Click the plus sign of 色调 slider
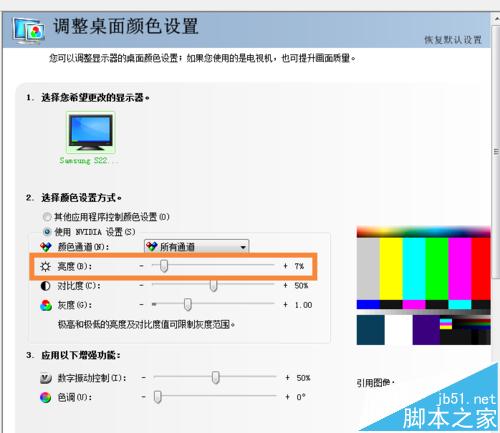 tap(287, 397)
